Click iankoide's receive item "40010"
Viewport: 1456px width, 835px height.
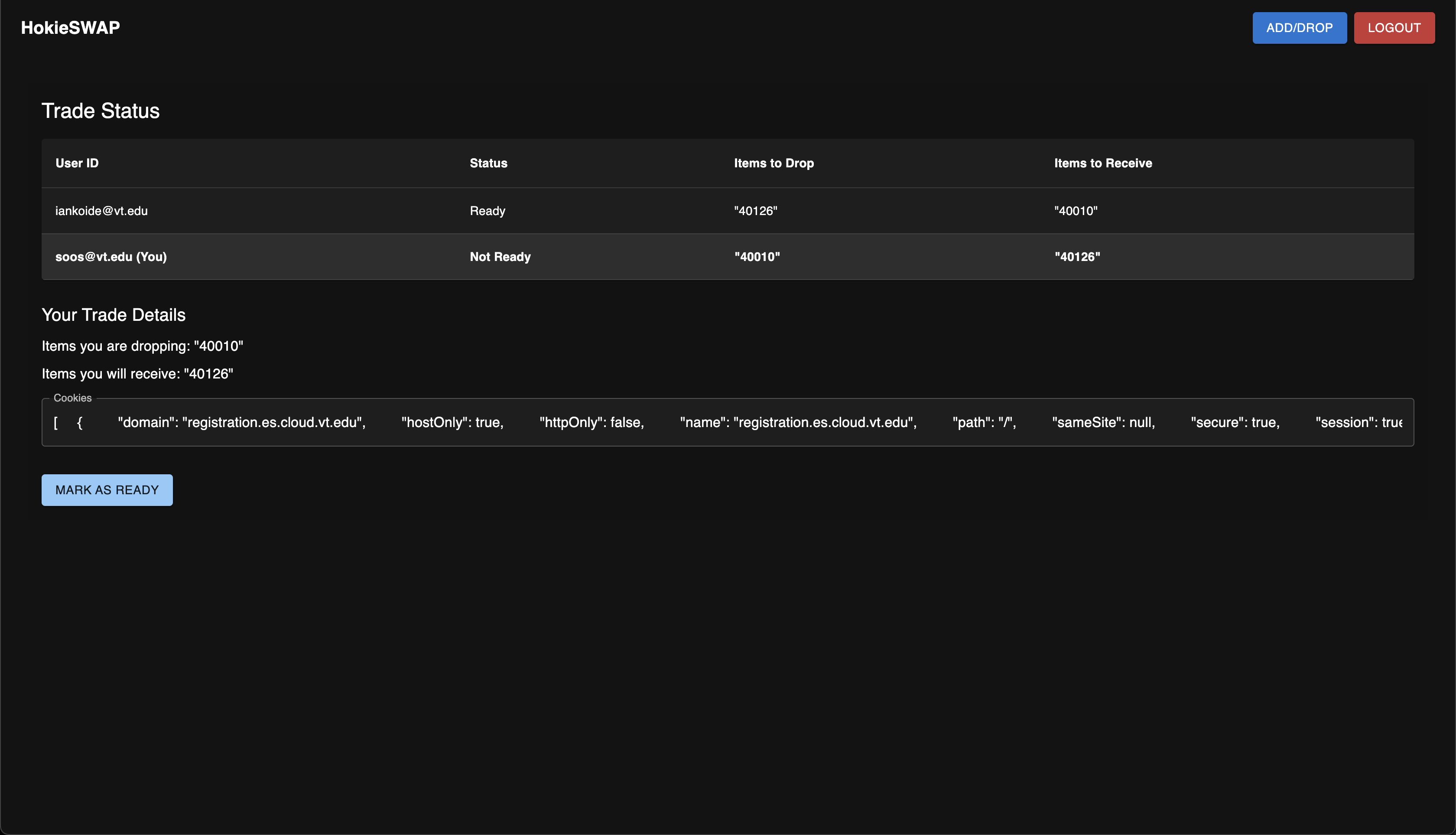(x=1076, y=211)
